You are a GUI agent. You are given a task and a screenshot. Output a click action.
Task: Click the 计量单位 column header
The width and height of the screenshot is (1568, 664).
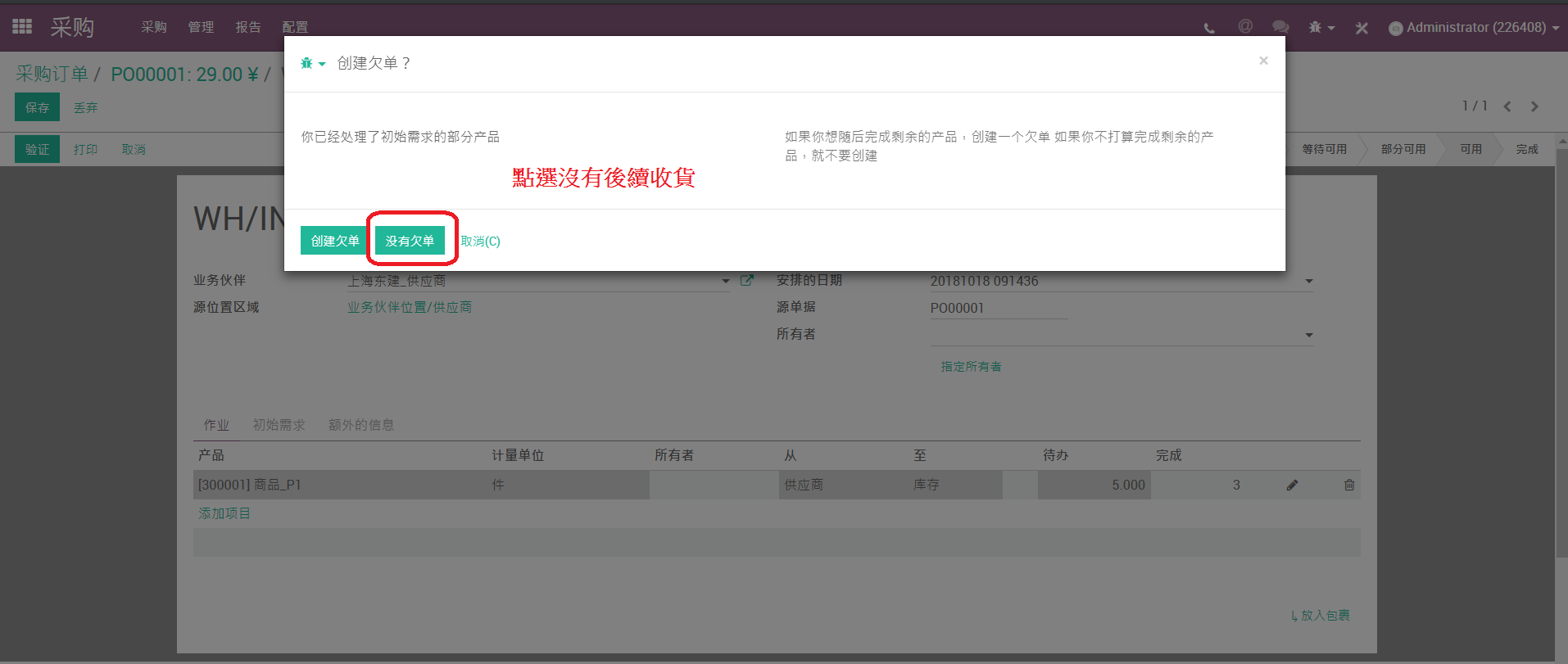click(x=518, y=455)
